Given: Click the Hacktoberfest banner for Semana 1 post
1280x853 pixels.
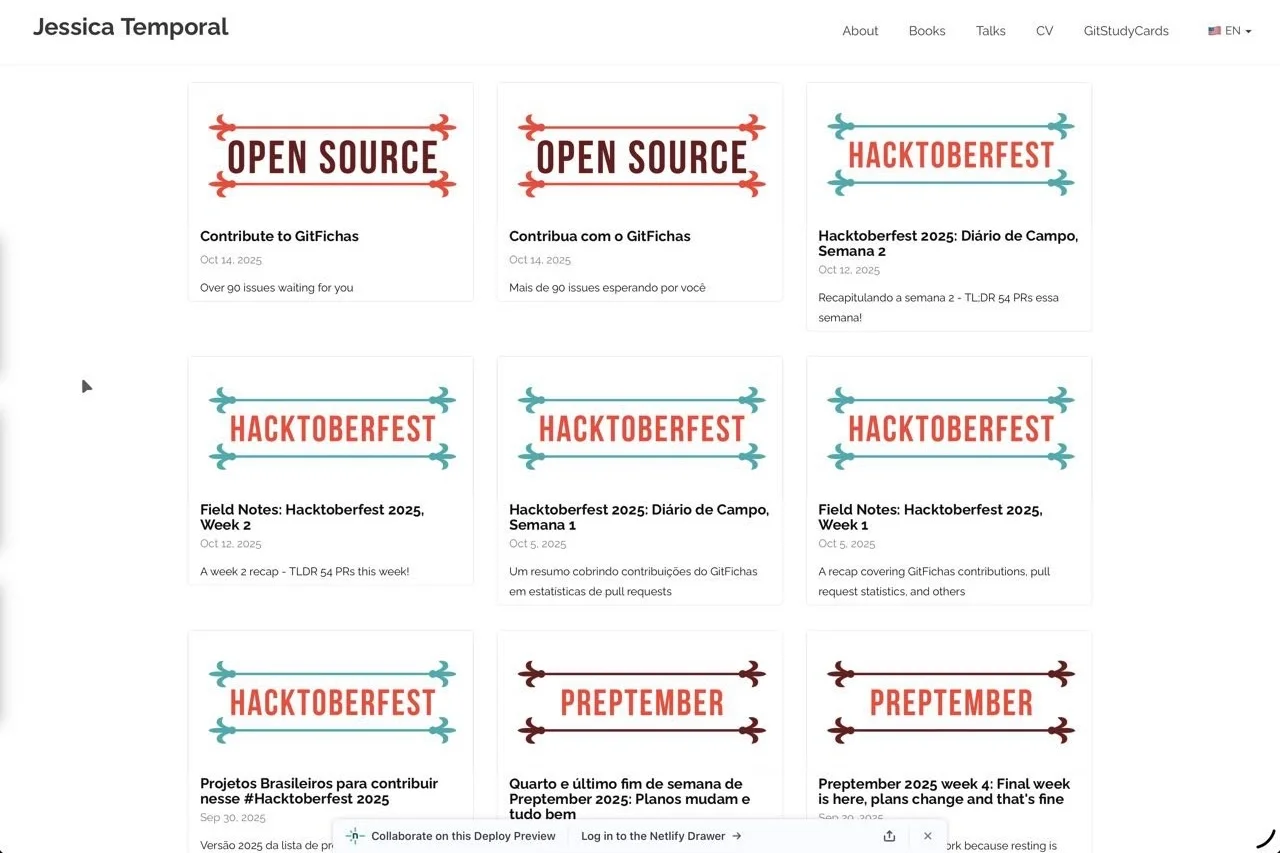Looking at the screenshot, I should (x=640, y=427).
